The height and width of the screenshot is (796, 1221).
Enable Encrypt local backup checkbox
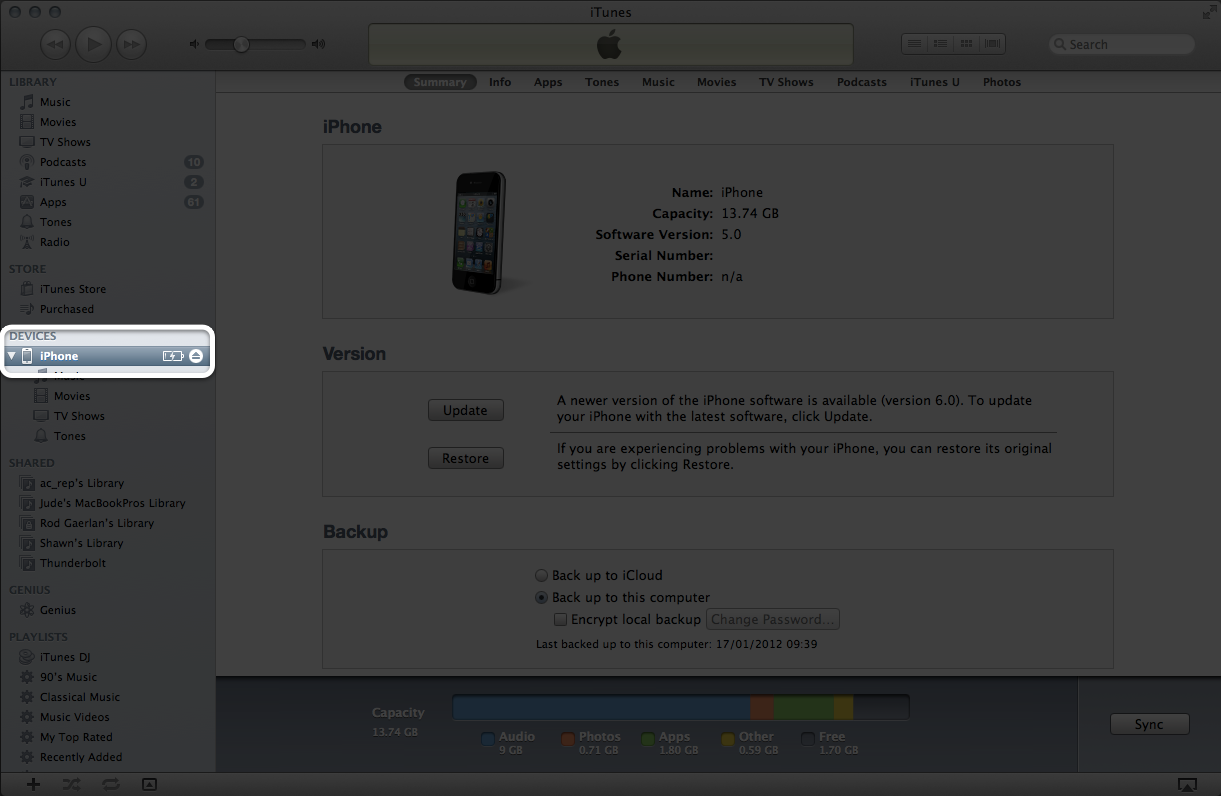561,620
